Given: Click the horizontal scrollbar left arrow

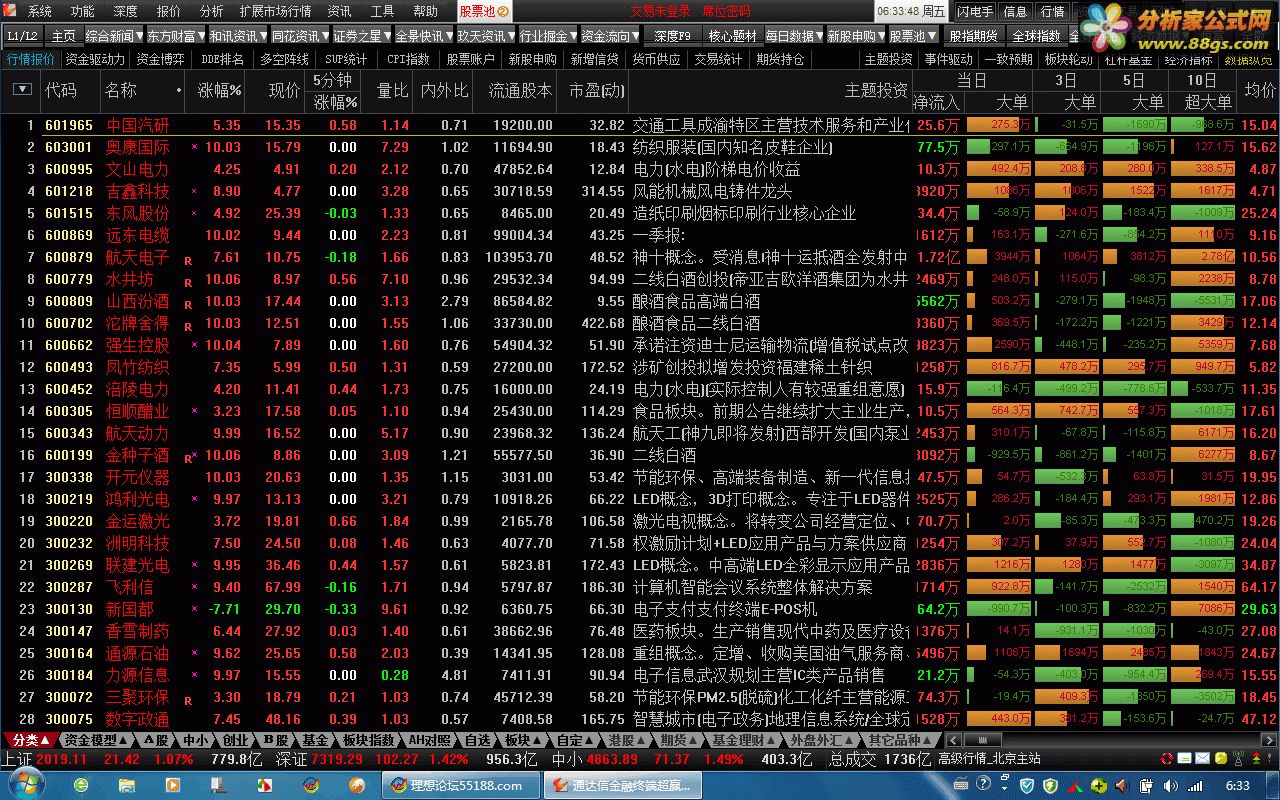Looking at the screenshot, I should click(x=953, y=741).
